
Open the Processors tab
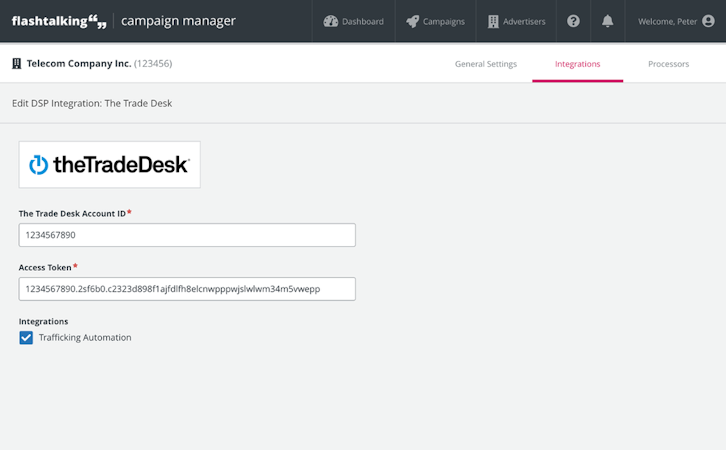(x=668, y=64)
